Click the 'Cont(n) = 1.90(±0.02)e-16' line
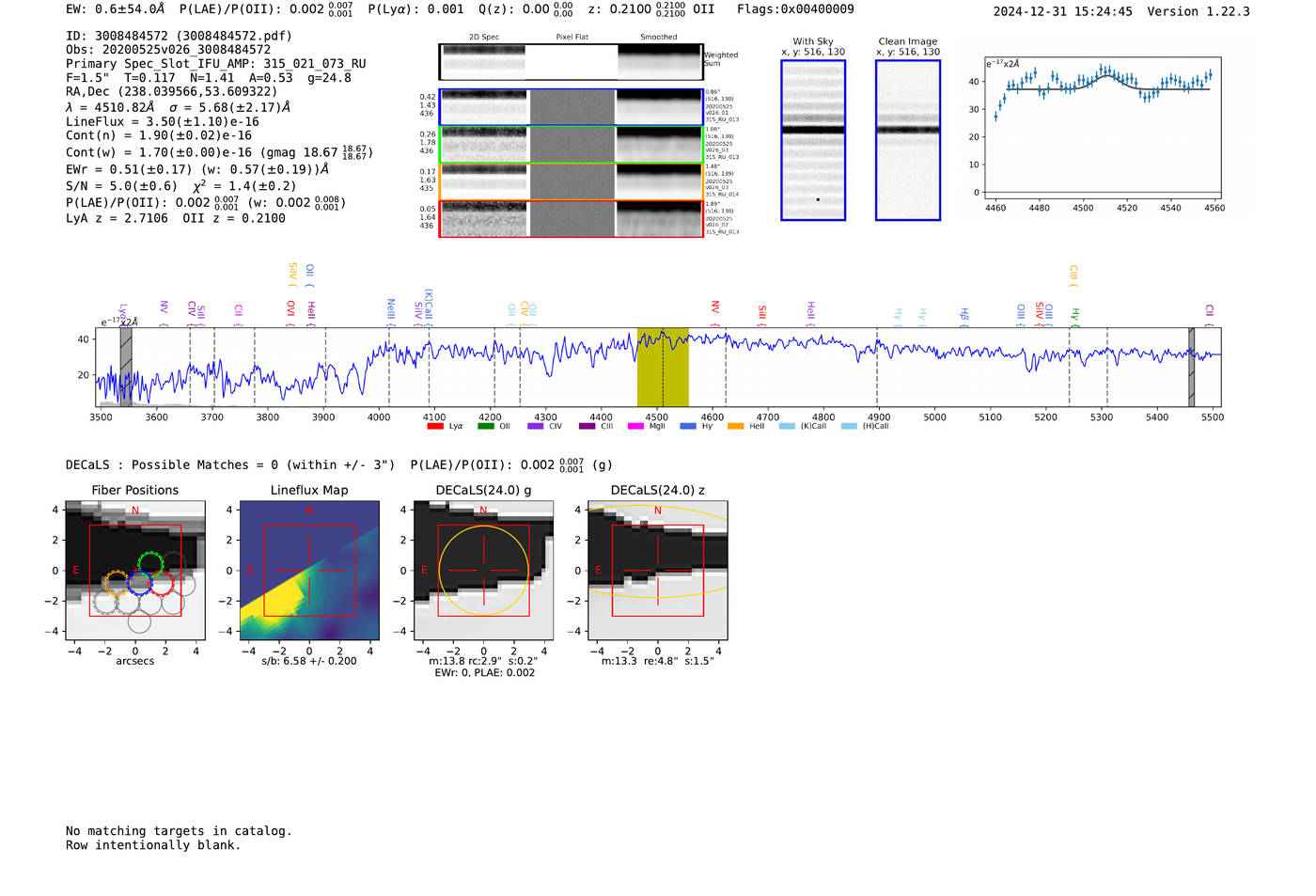This screenshot has width=1316, height=896. point(159,135)
